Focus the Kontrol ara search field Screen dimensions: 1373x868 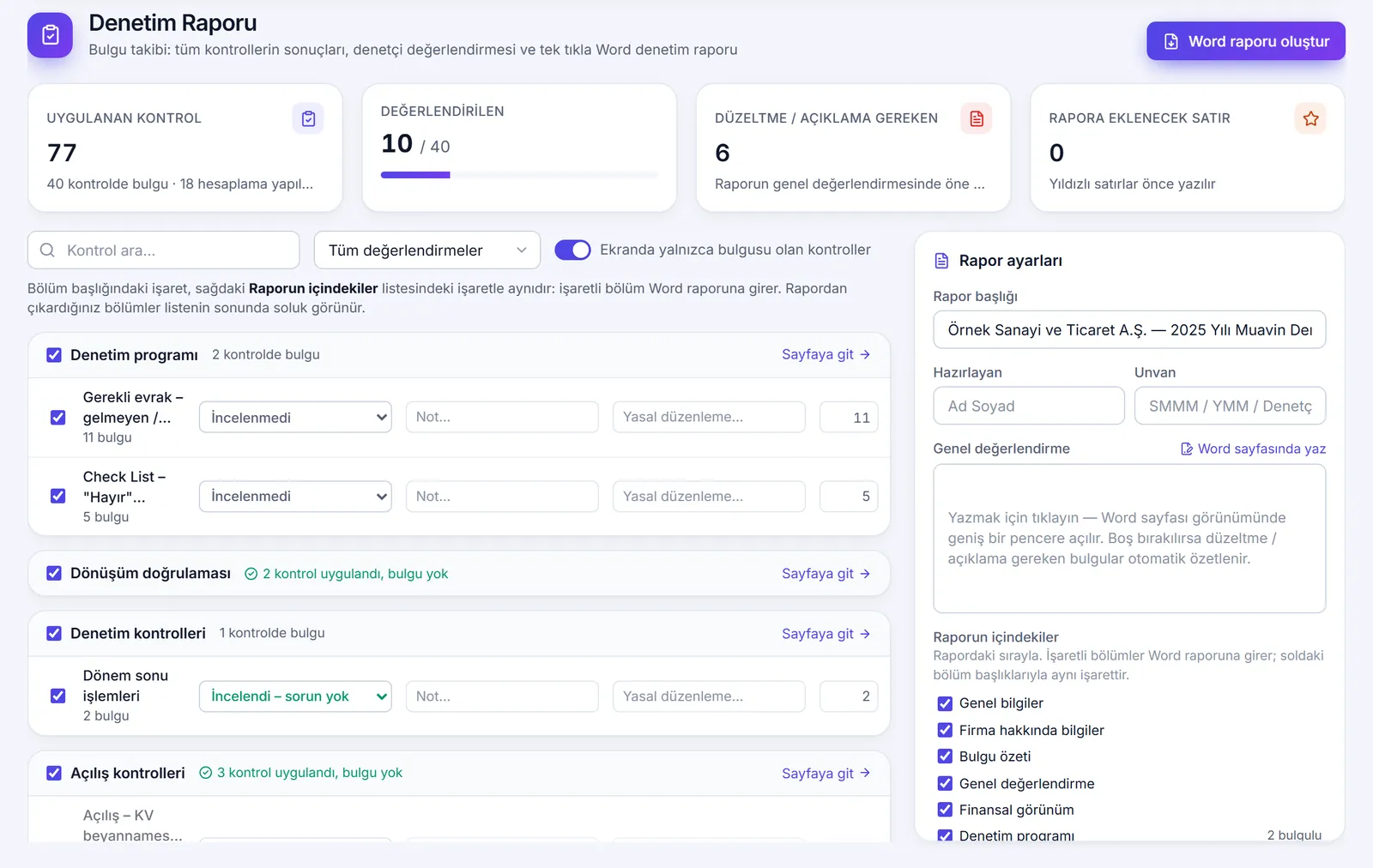point(164,250)
